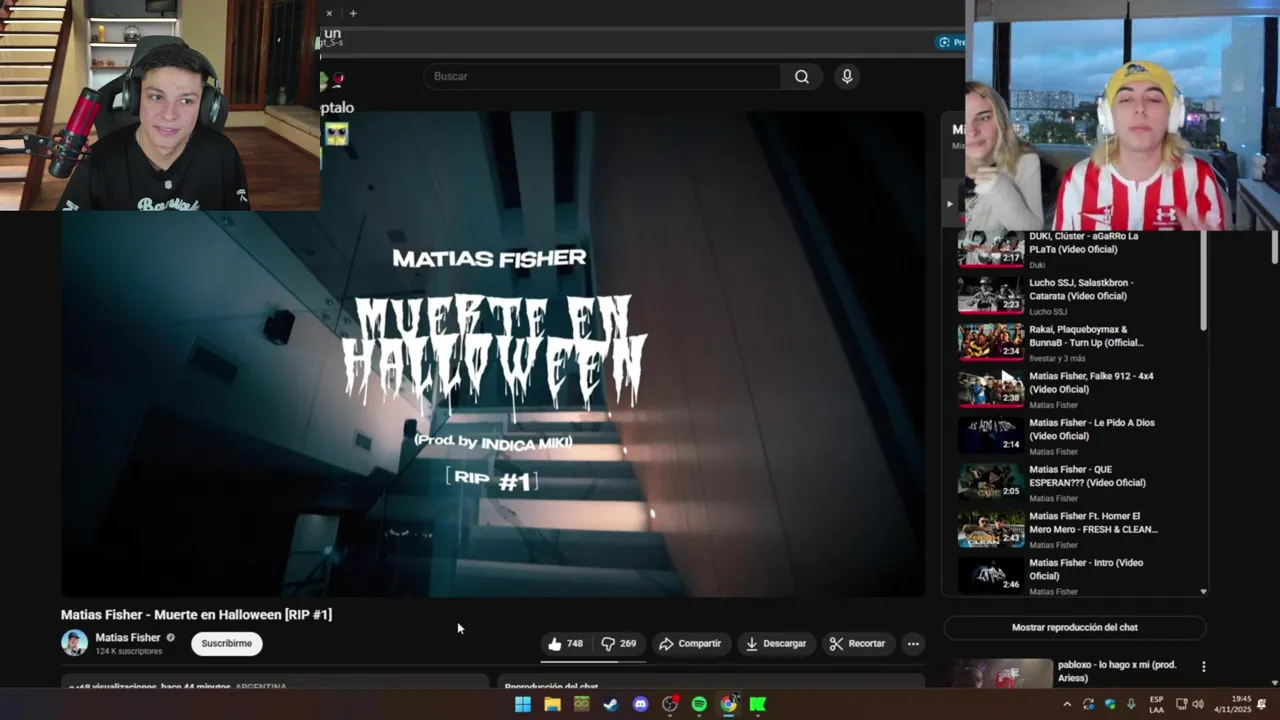The width and height of the screenshot is (1280, 720).
Task: Click the system tray microphone icon
Action: click(1131, 704)
